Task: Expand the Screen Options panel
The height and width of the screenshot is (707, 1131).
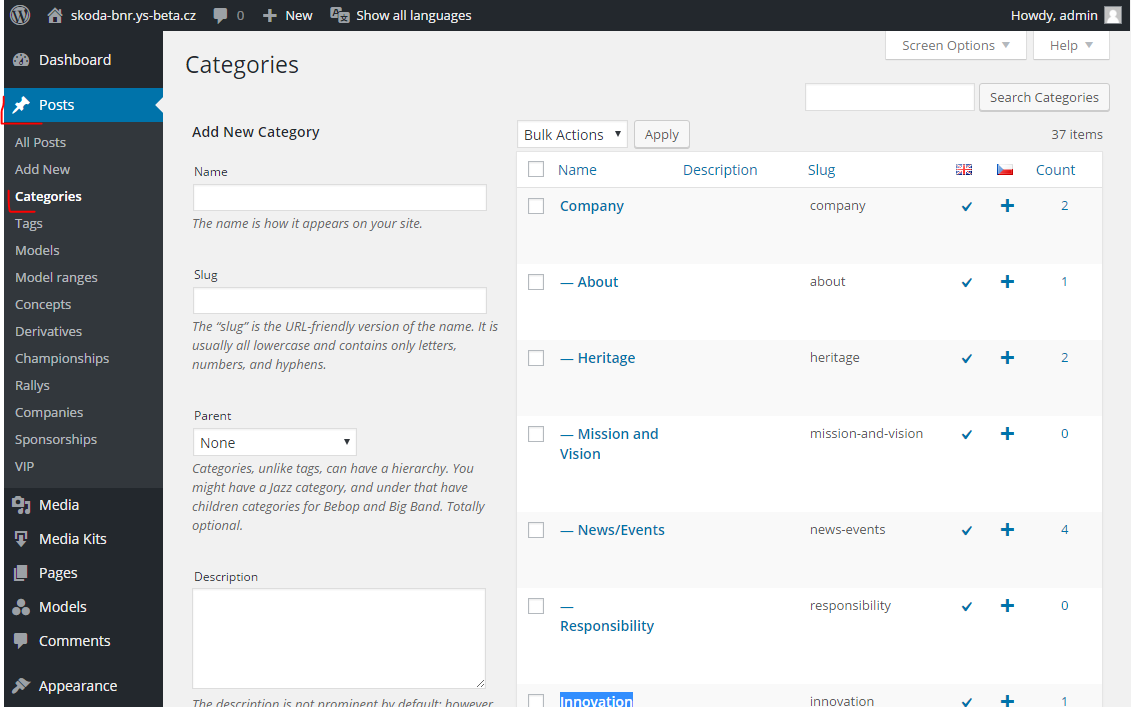Action: (956, 45)
